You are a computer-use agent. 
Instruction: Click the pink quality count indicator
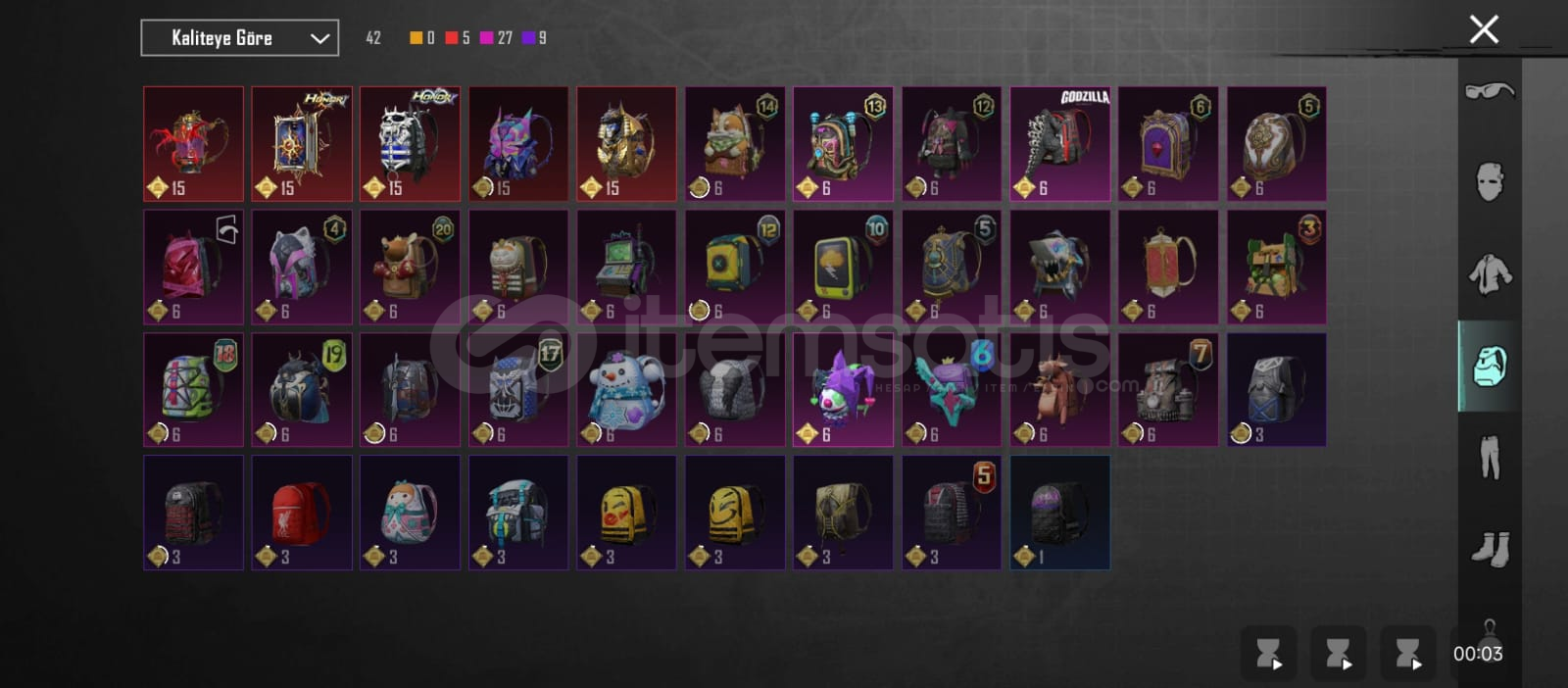coord(496,38)
